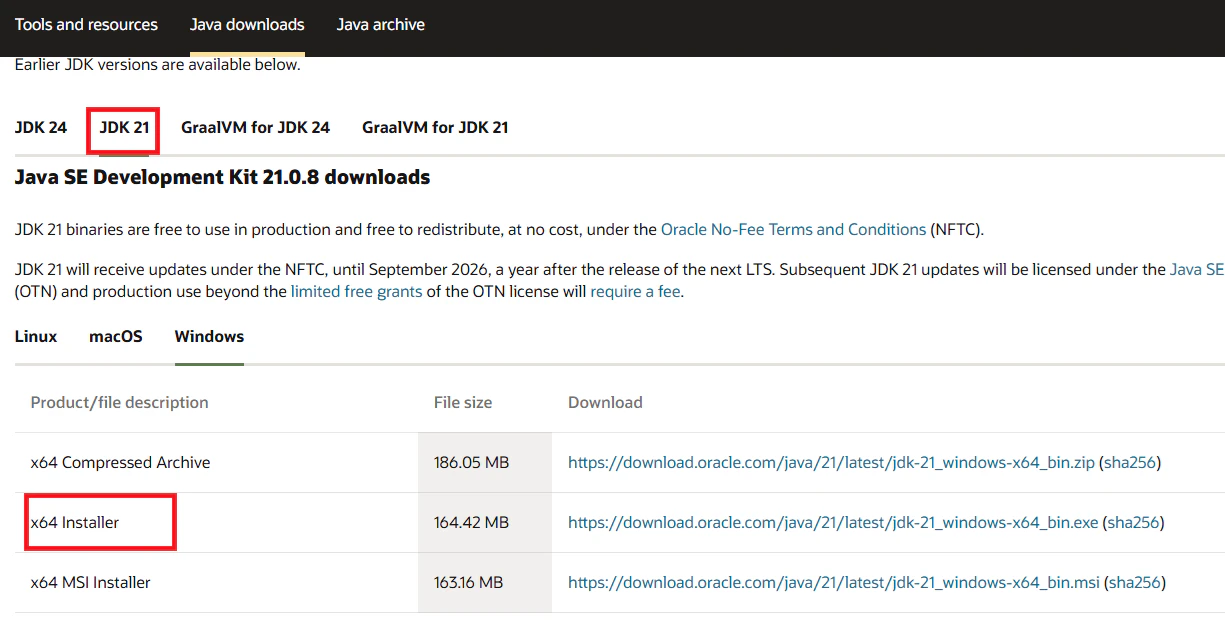
Task: Click the x64 MSI Installer description cell
Action: [x=216, y=583]
